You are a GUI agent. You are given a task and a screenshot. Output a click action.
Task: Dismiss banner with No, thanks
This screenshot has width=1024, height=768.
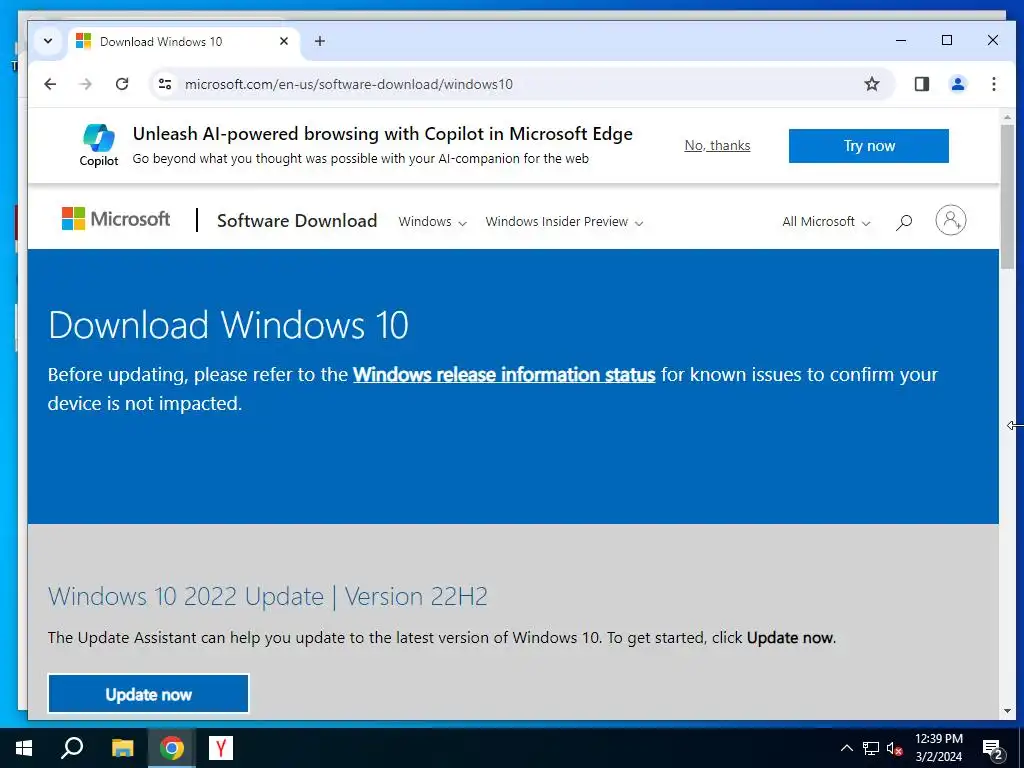click(x=717, y=146)
